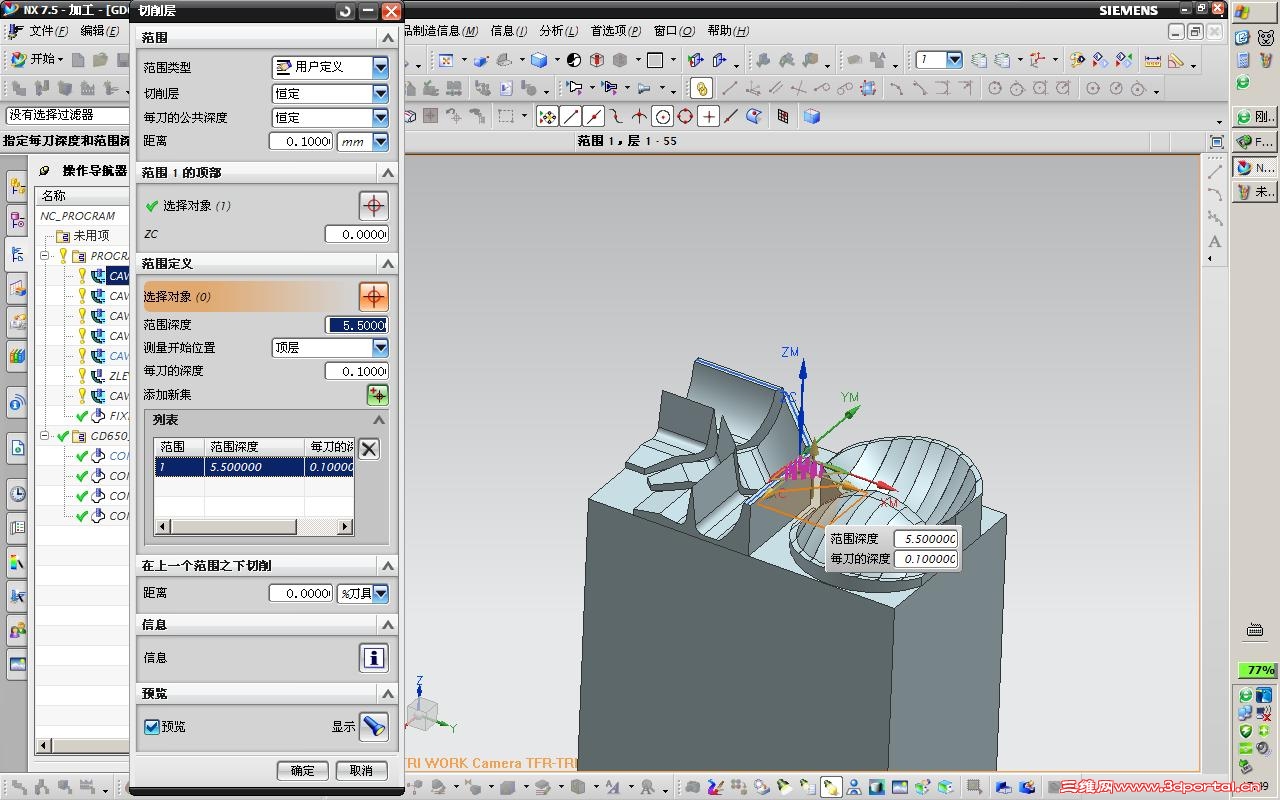Image resolution: width=1280 pixels, height=800 pixels.
Task: Click the reset dialog button in title bar
Action: pos(345,11)
